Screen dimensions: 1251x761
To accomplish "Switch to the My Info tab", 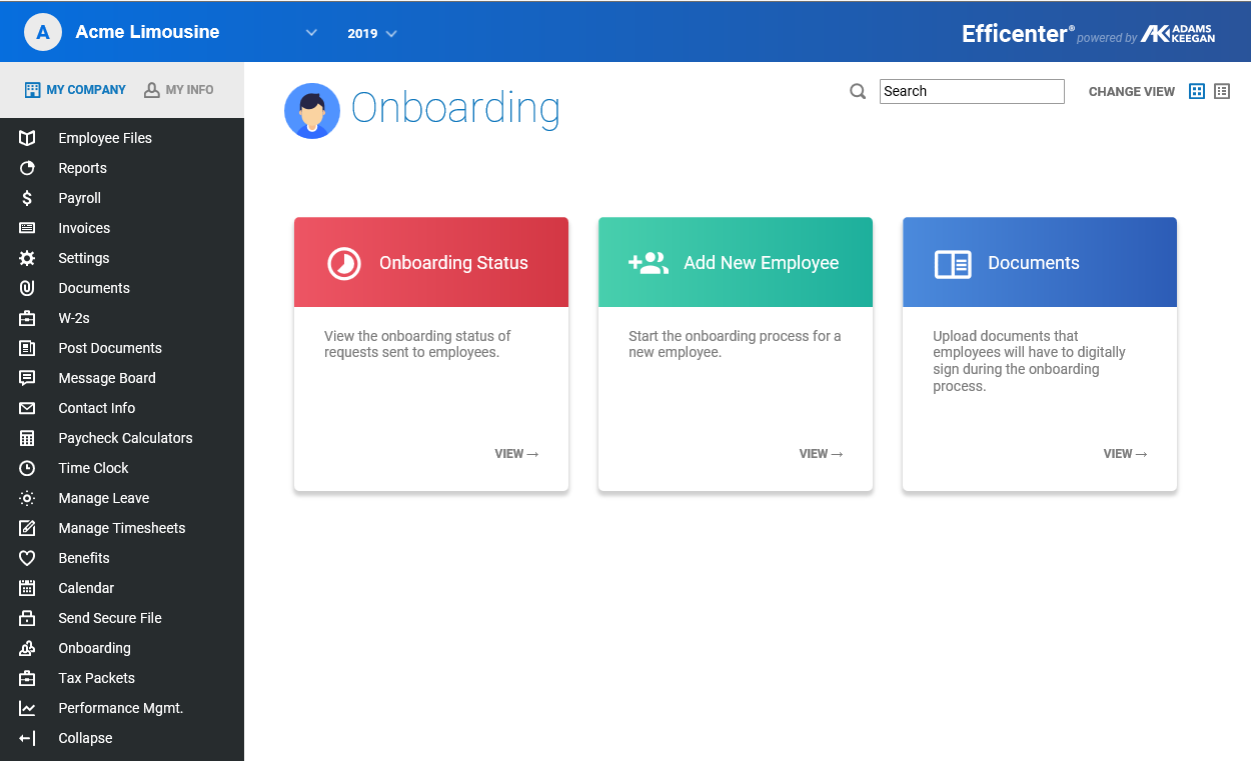I will pos(179,90).
